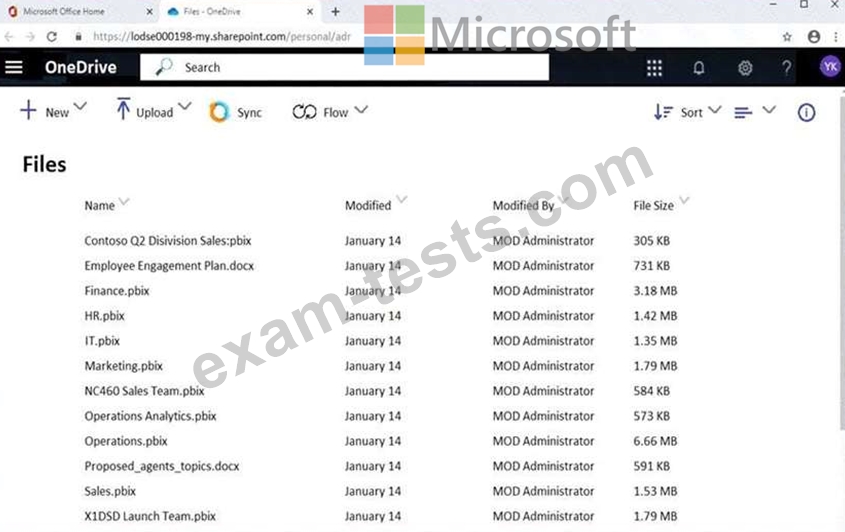The height and width of the screenshot is (532, 845).
Task: Bookmark this page with star
Action: point(787,37)
